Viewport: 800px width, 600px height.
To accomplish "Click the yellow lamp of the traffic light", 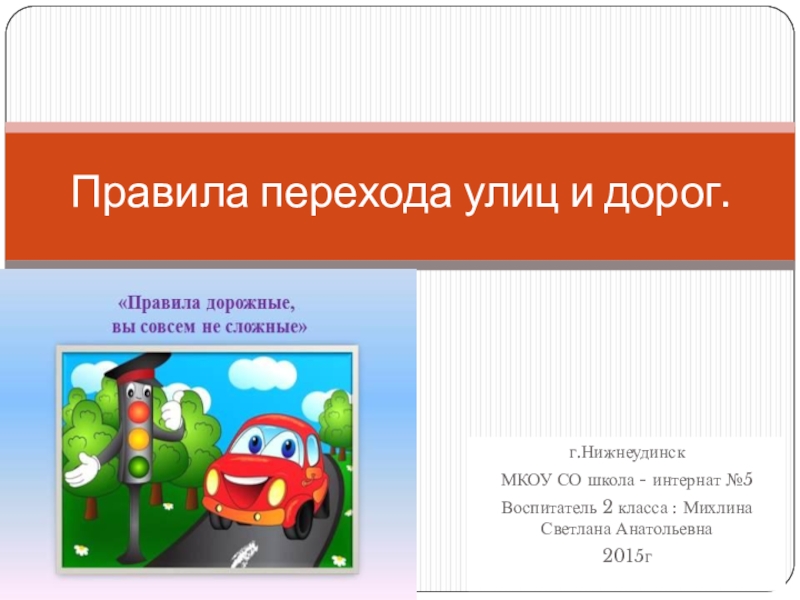I will 139,439.
